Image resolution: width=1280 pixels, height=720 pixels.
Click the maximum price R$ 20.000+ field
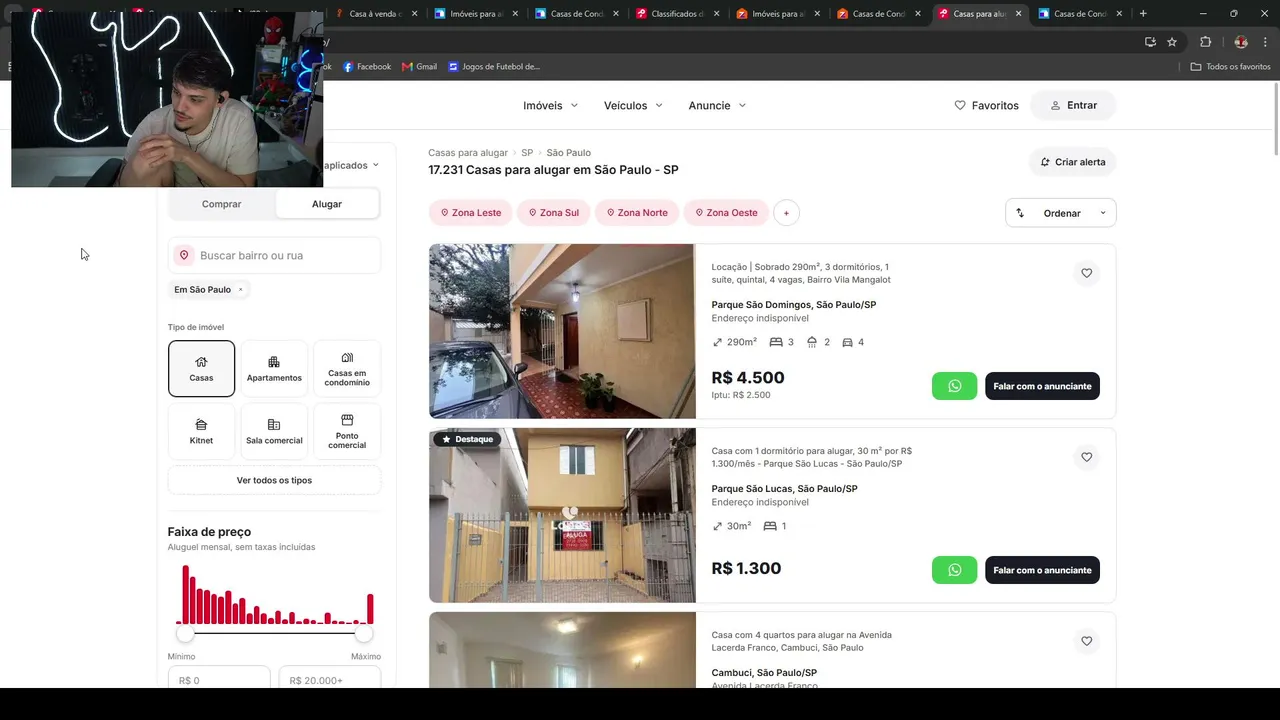pos(330,677)
